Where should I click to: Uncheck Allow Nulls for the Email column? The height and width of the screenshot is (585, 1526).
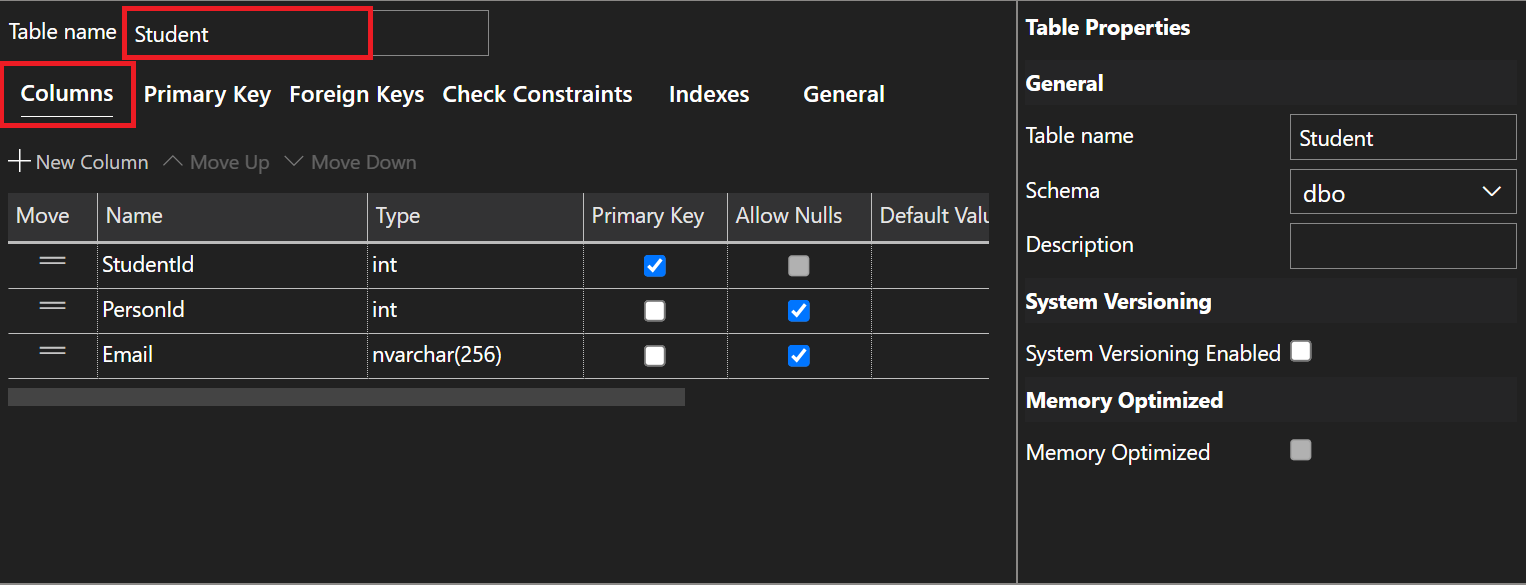(798, 355)
